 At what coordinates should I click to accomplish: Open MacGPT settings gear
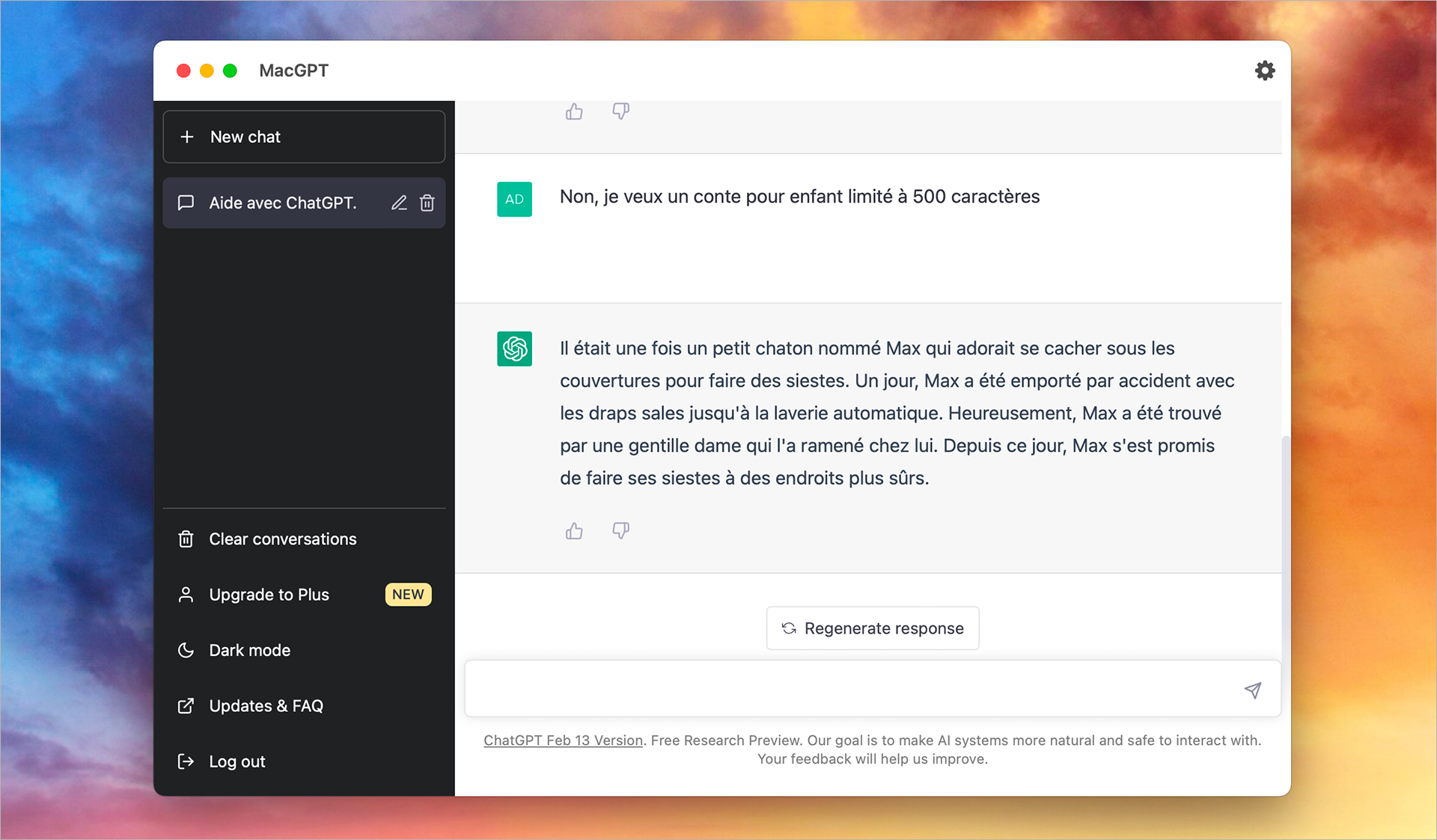(1264, 70)
